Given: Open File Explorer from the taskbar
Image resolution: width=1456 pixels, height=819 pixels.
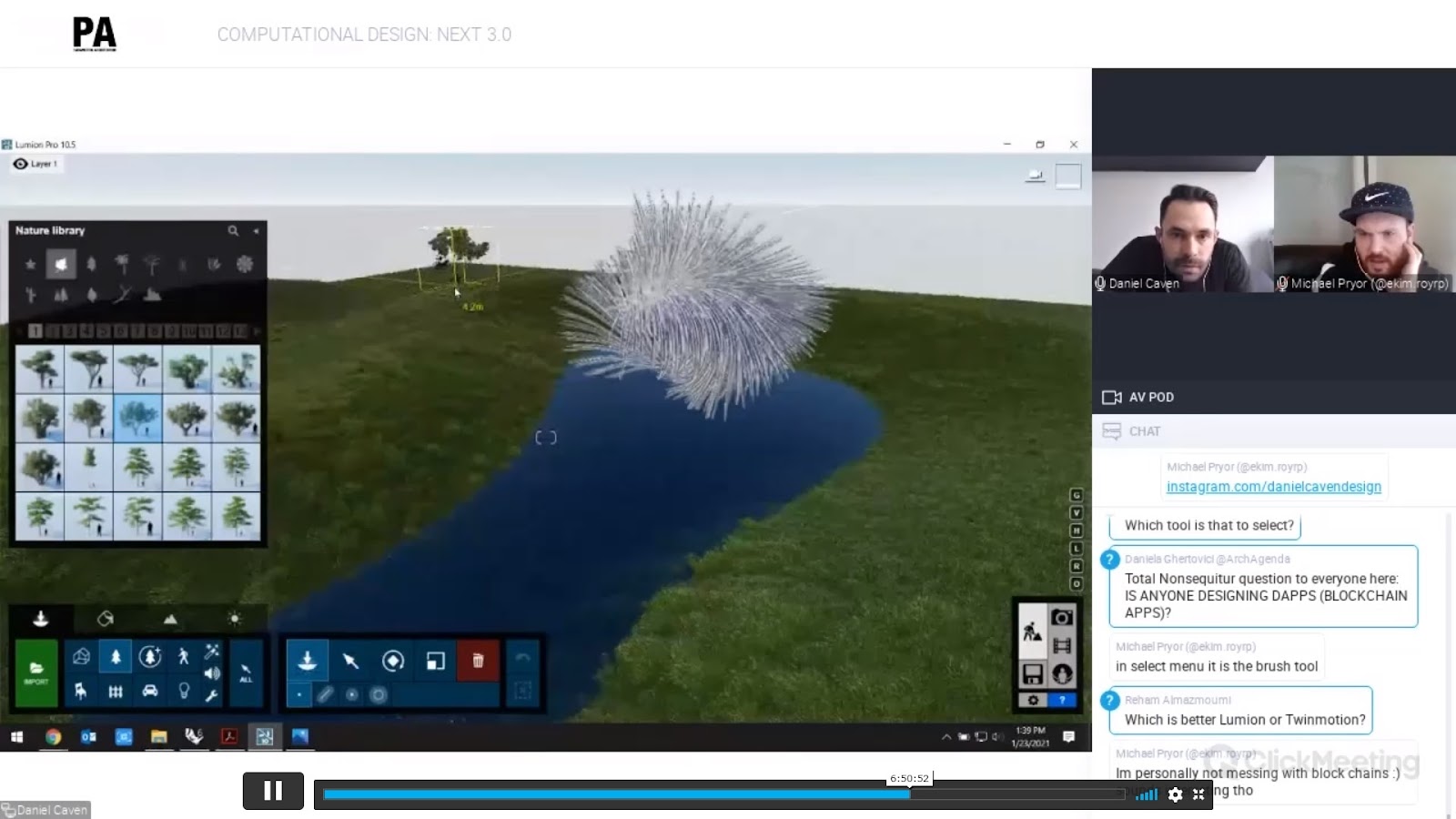Looking at the screenshot, I should click(x=158, y=737).
